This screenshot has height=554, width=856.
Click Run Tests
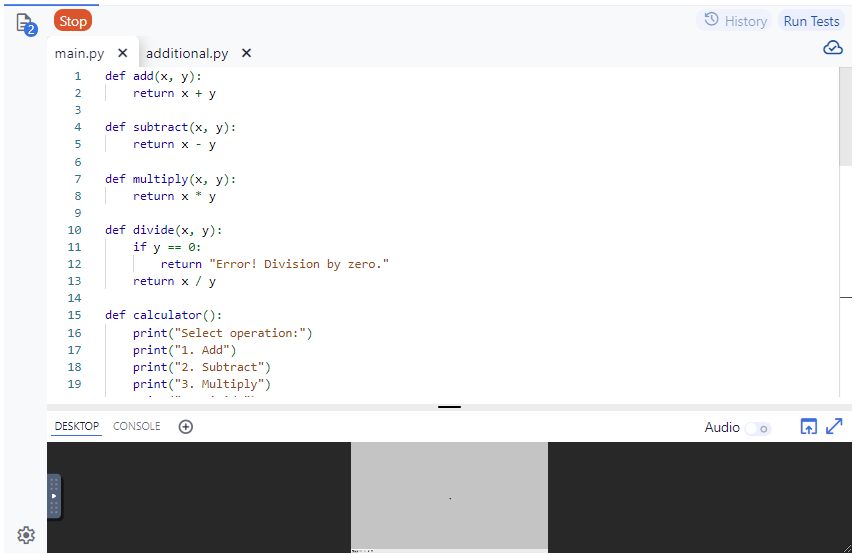click(x=811, y=21)
